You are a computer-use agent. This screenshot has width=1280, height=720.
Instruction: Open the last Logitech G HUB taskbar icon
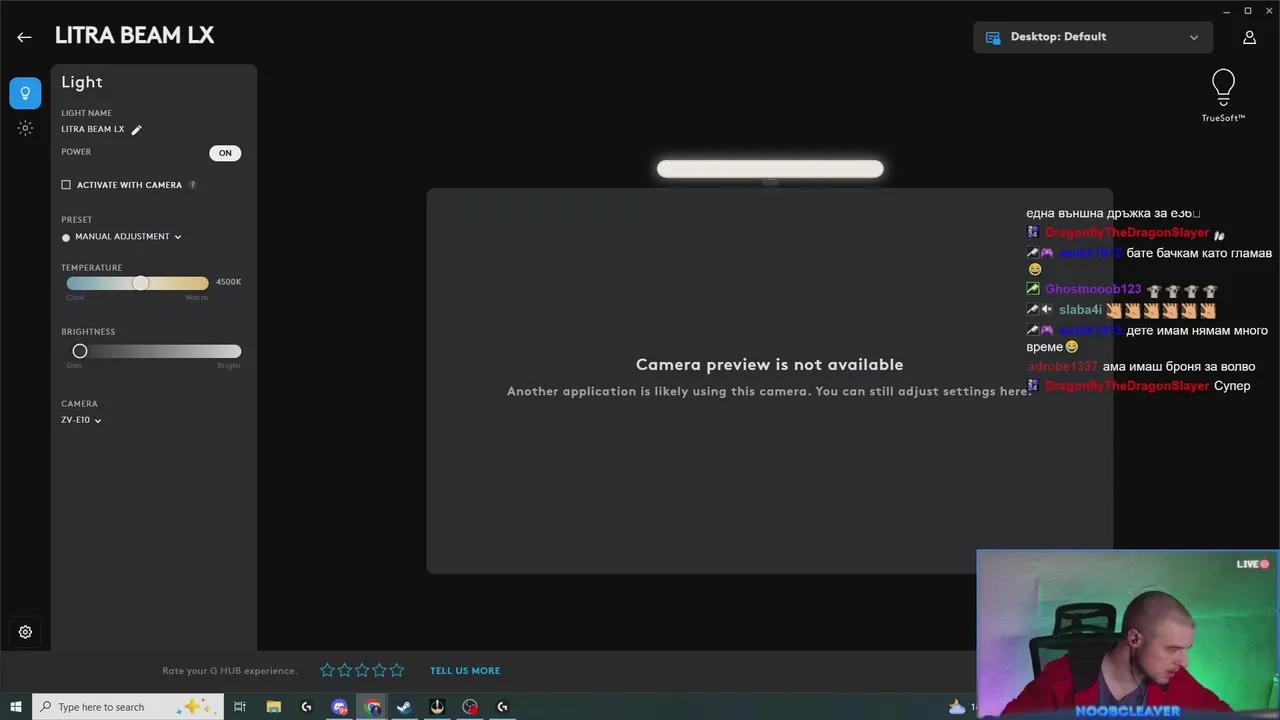[x=503, y=707]
